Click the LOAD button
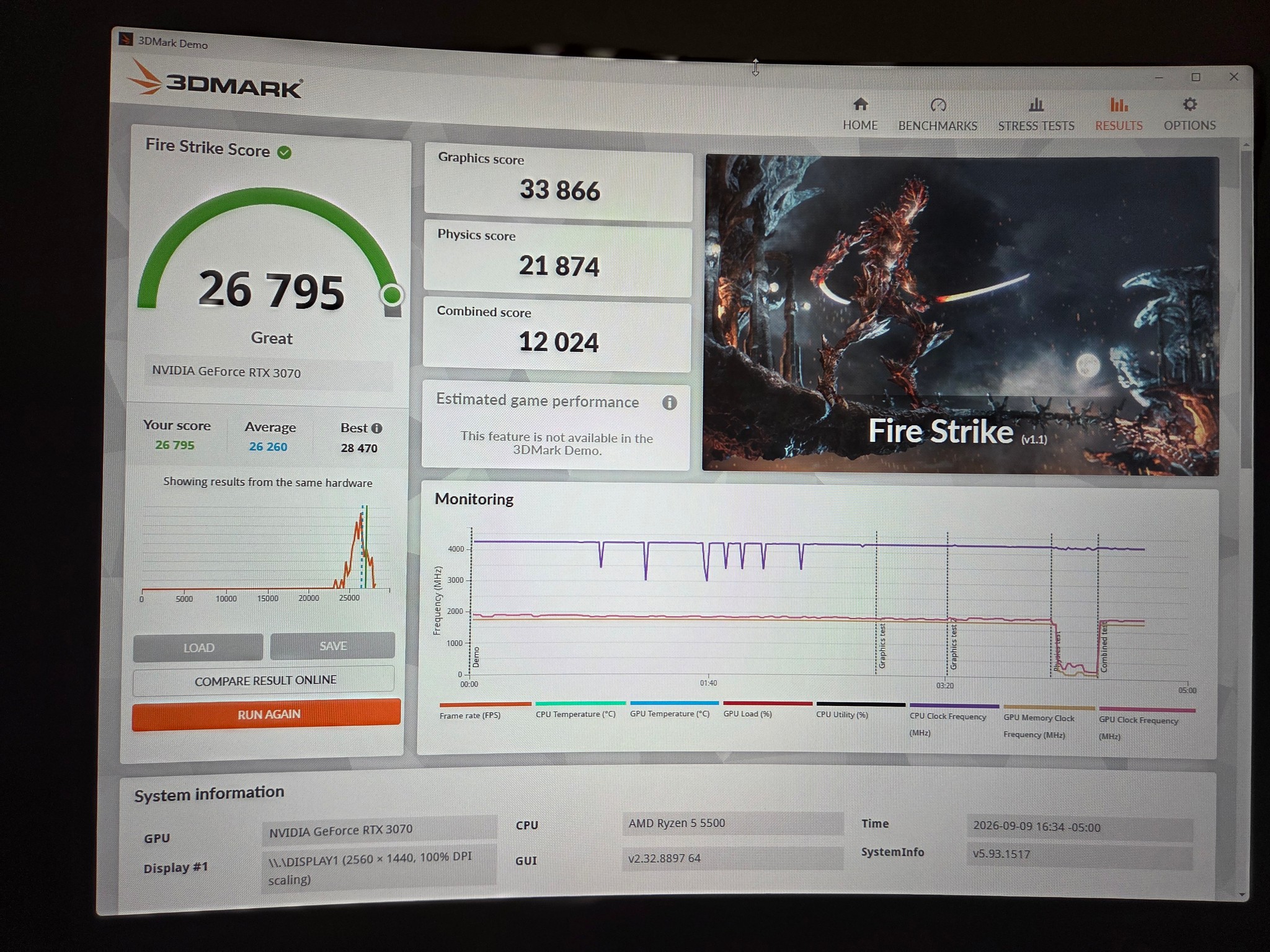1270x952 pixels. (198, 648)
